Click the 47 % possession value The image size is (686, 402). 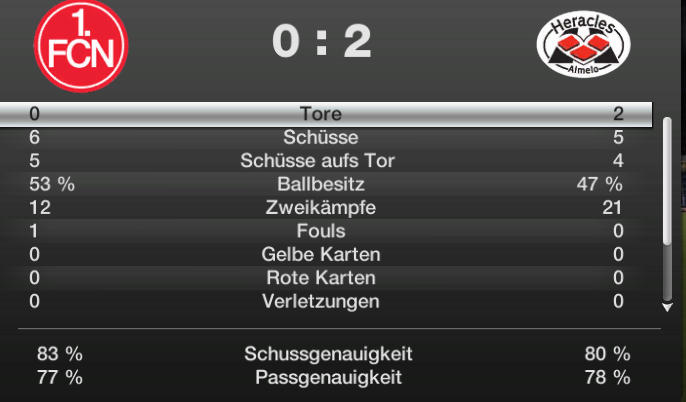pyautogui.click(x=602, y=184)
